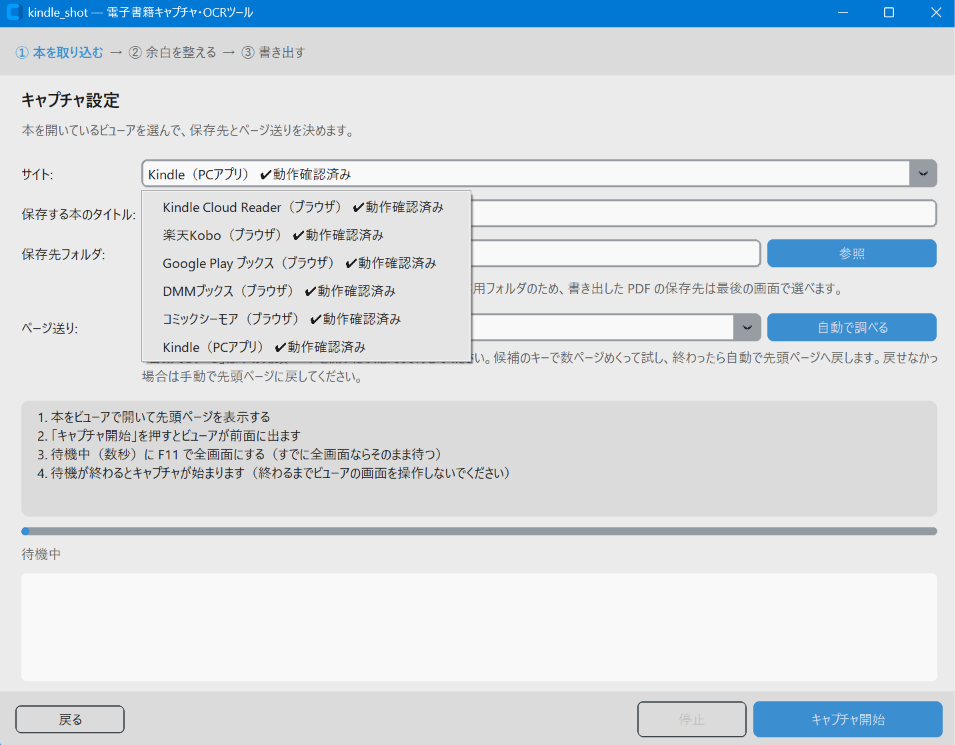
Task: Click the サイト combo box showing Kindle（PCアプリ）
Action: pos(539,174)
